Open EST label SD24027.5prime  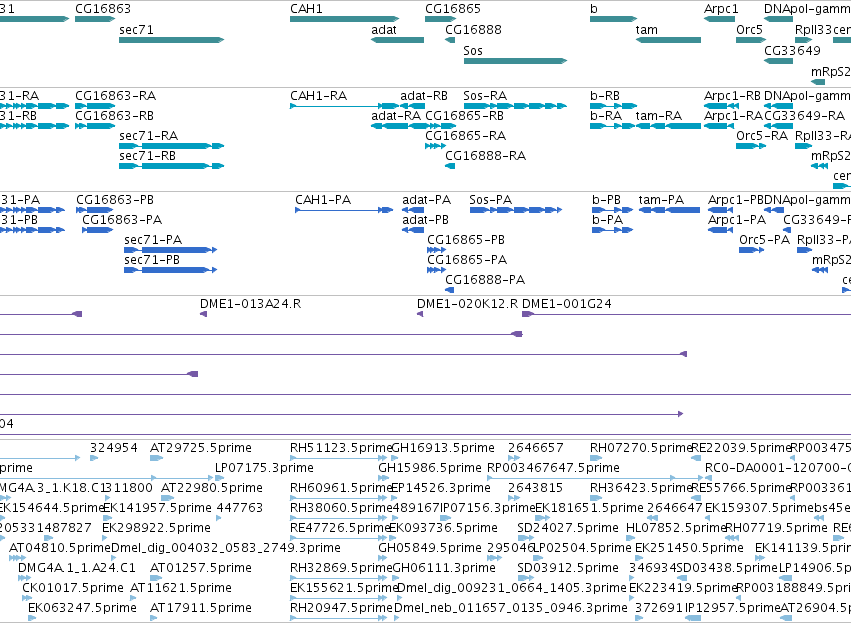(x=568, y=529)
